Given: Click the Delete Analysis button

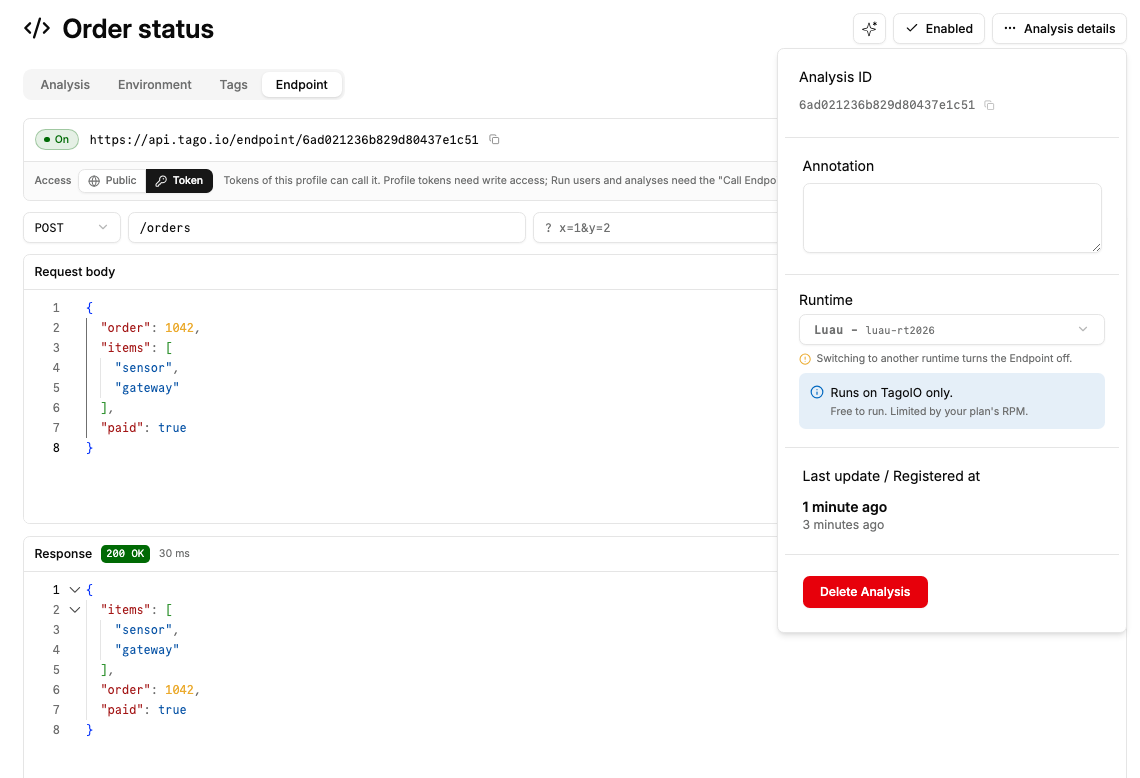Looking at the screenshot, I should [x=864, y=592].
